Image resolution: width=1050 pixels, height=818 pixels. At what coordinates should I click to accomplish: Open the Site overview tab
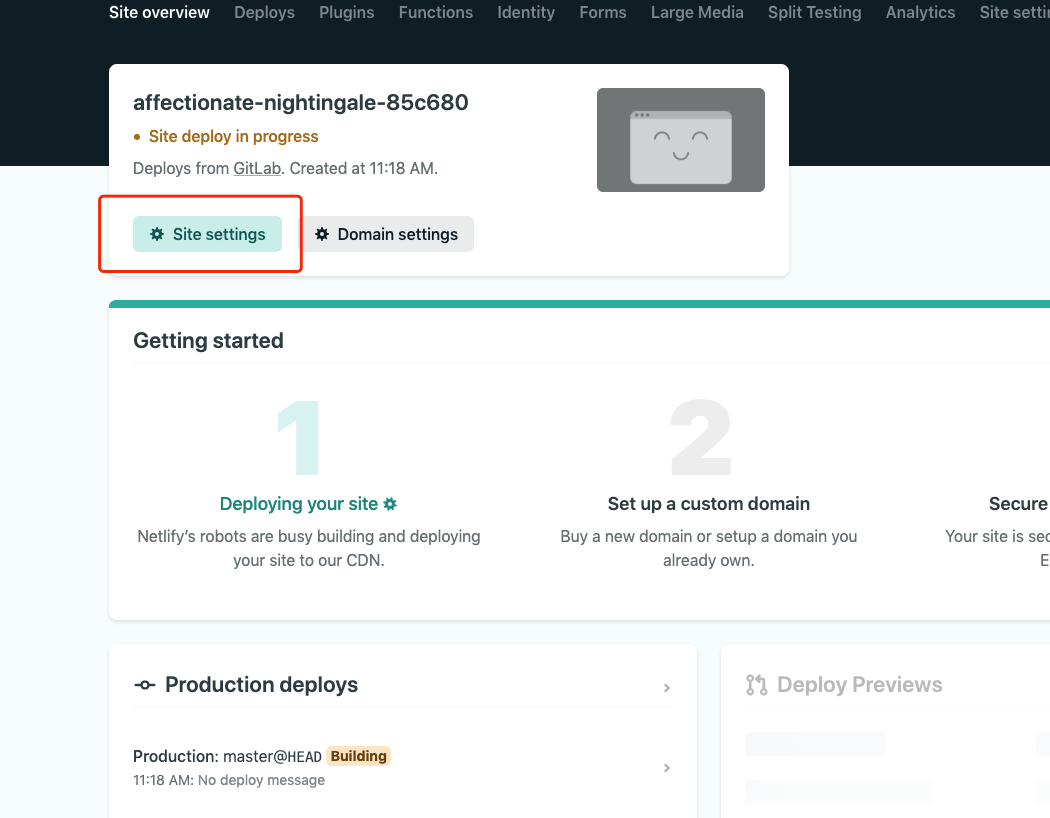tap(159, 12)
